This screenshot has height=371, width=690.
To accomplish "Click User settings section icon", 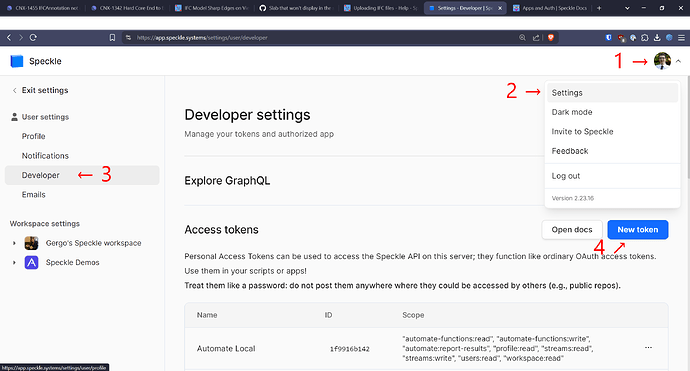I will tap(15, 117).
